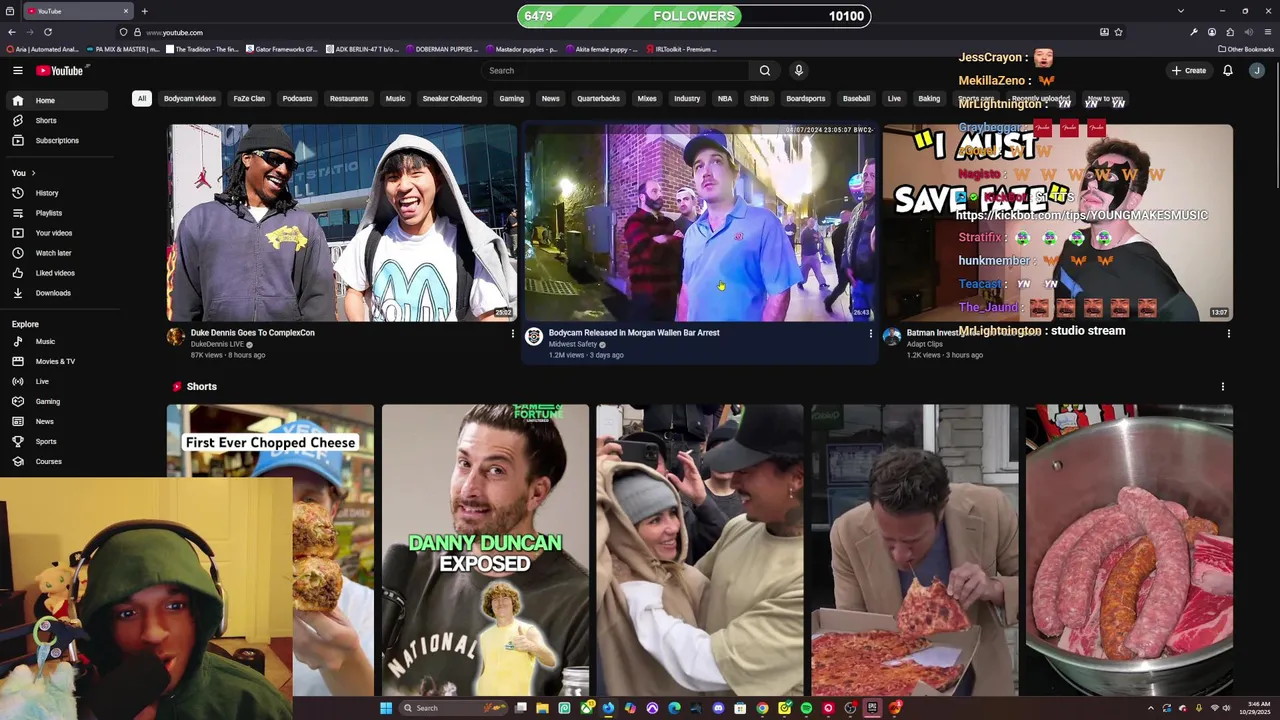Click the YouTube search field
The width and height of the screenshot is (1280, 720).
[616, 70]
